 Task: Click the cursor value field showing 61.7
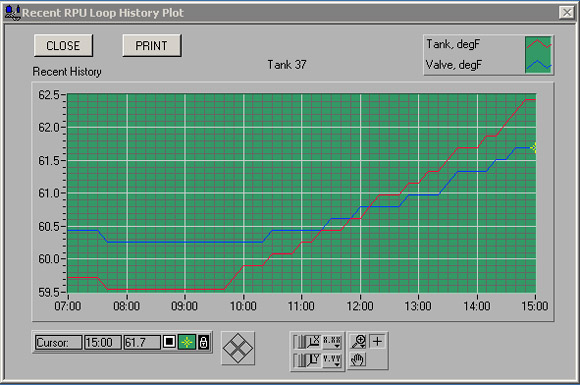pyautogui.click(x=142, y=342)
